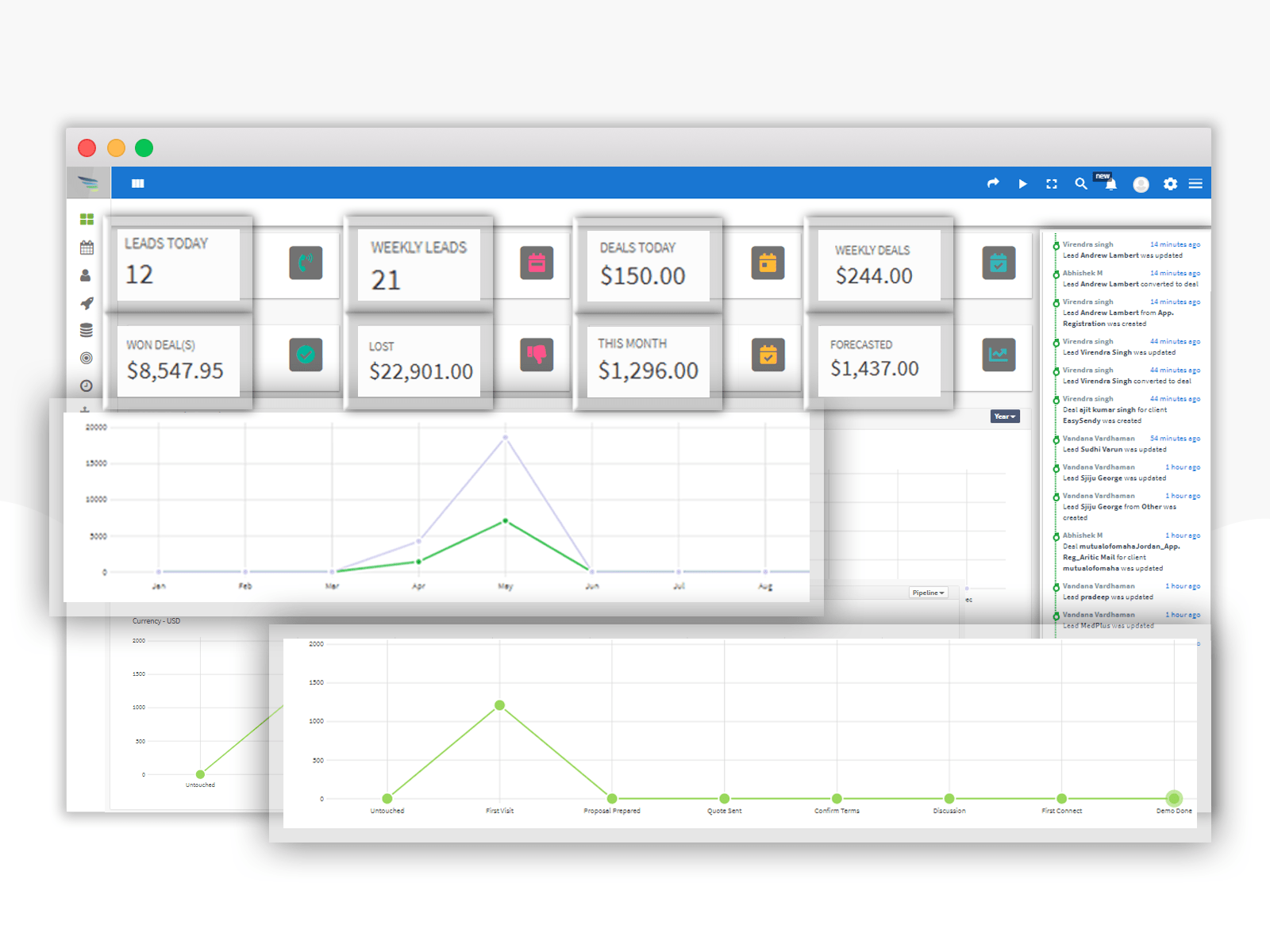Click the app logo in top-left corner

click(x=88, y=183)
